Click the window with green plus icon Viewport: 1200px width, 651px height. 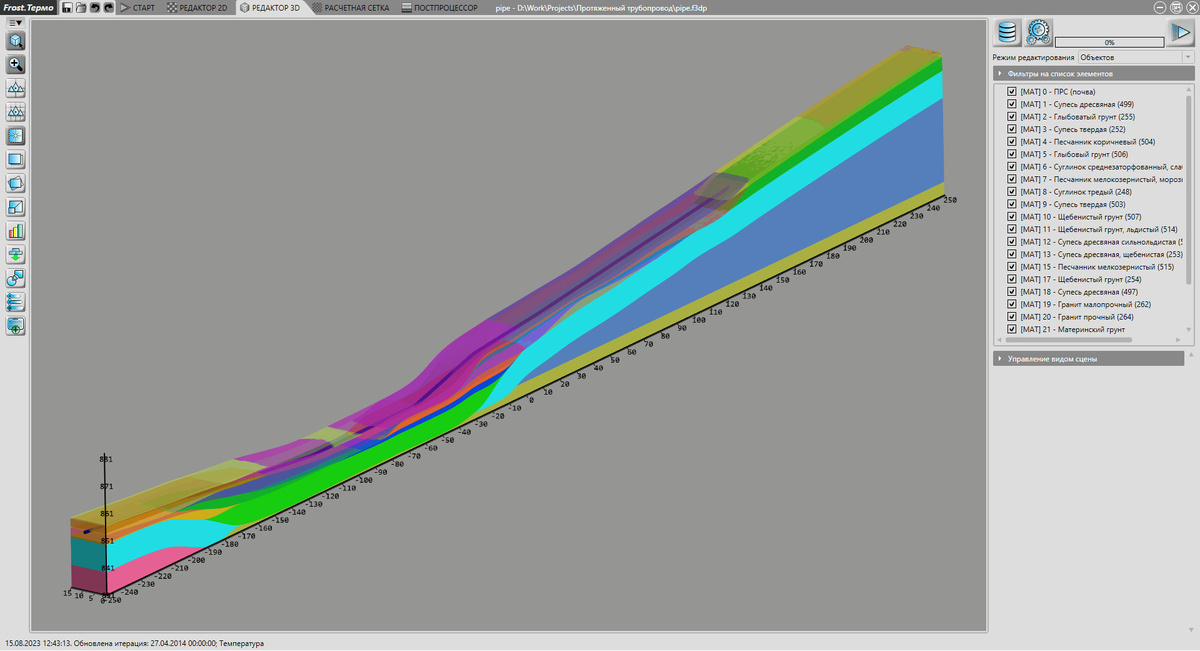[x=16, y=326]
